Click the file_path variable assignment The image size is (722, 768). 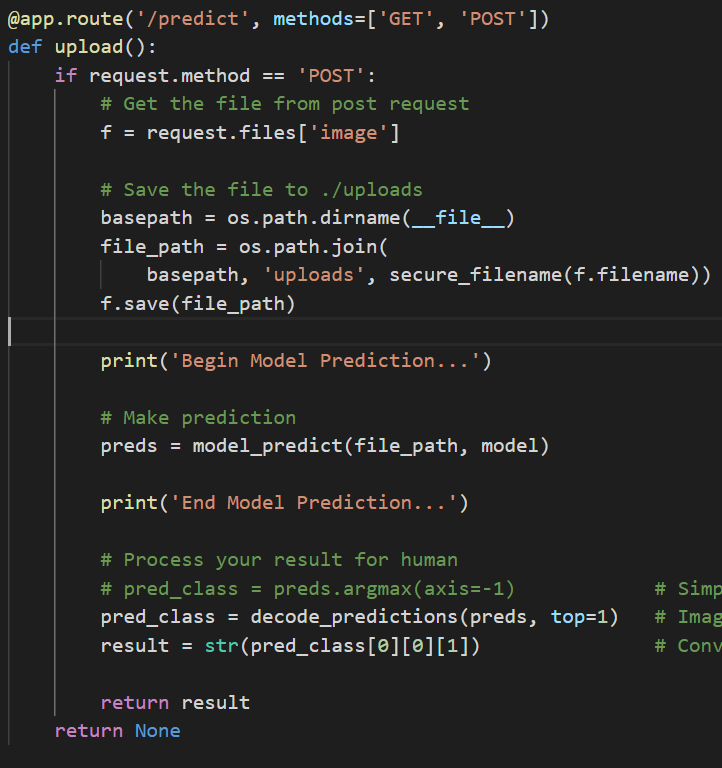(x=152, y=247)
